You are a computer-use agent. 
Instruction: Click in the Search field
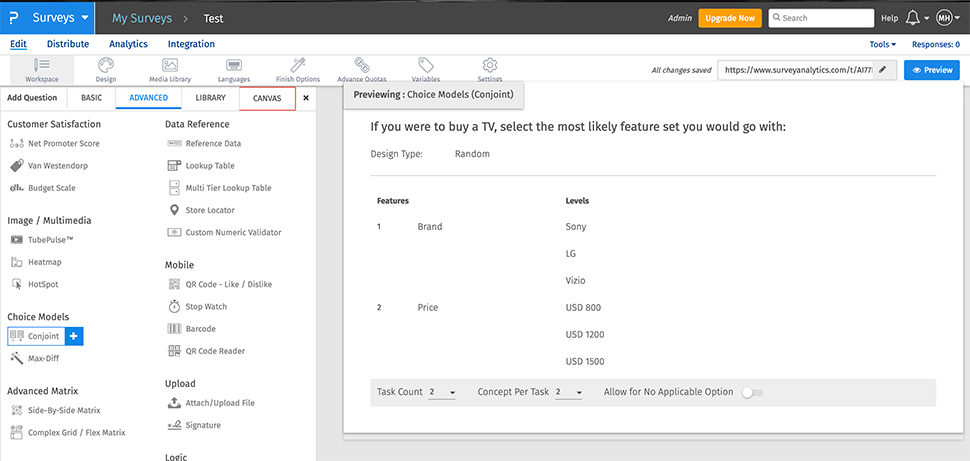point(821,18)
